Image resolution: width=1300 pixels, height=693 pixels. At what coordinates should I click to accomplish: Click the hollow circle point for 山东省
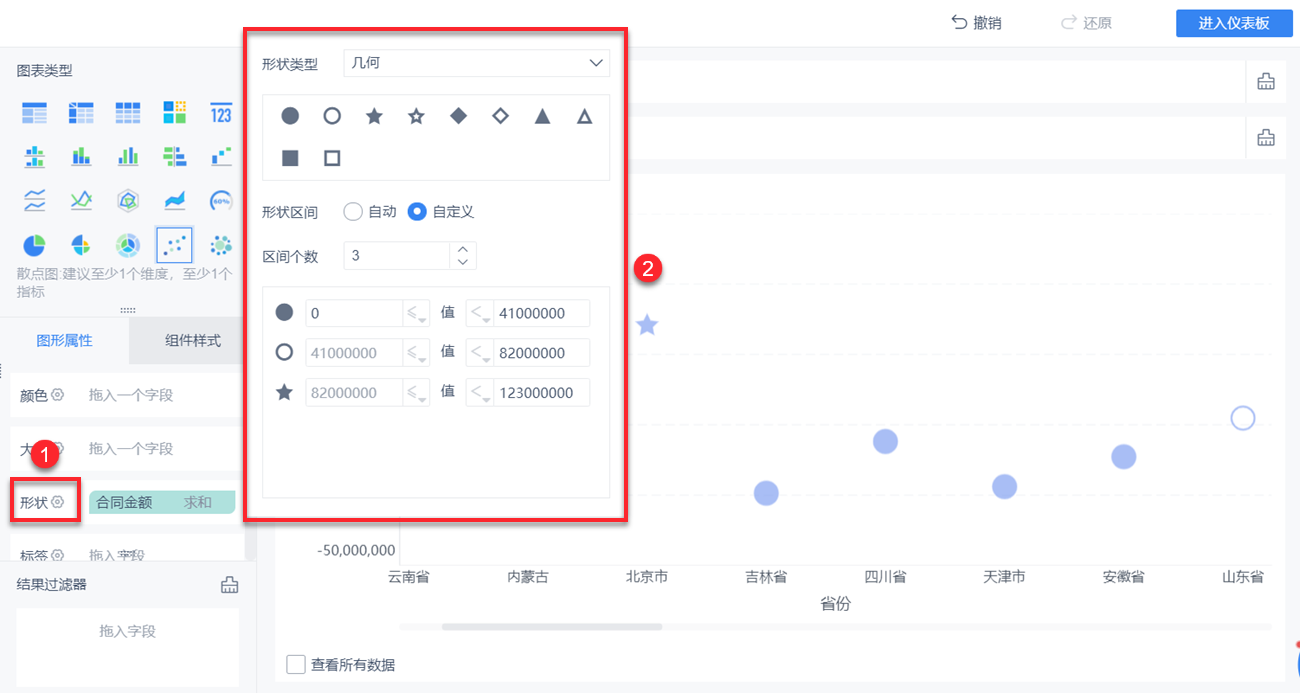pos(1243,418)
